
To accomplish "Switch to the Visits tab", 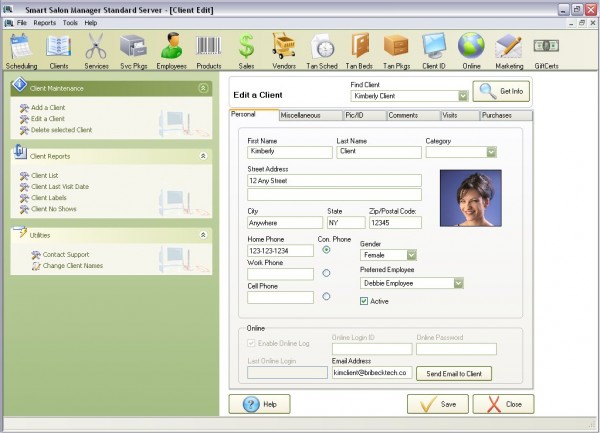I will (450, 116).
